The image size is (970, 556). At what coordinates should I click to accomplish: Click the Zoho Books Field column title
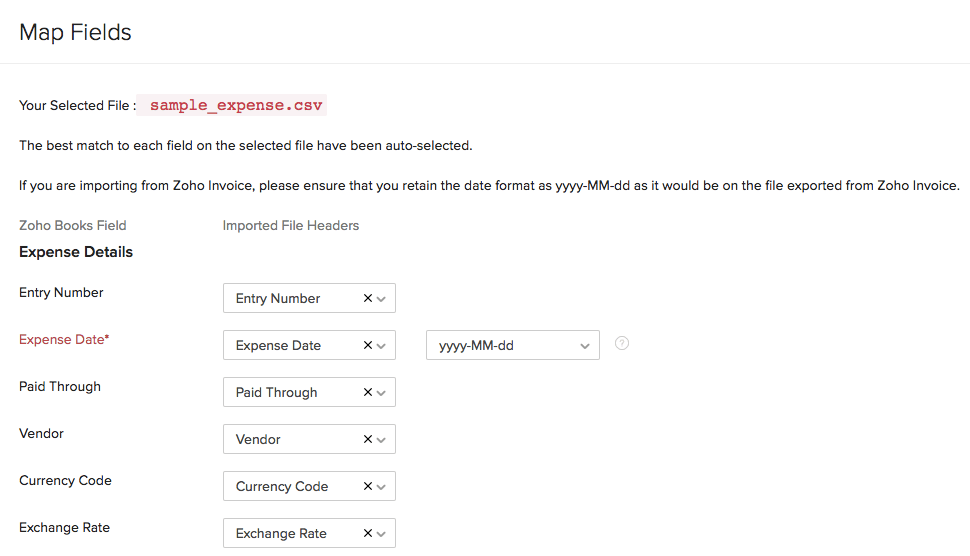[73, 225]
